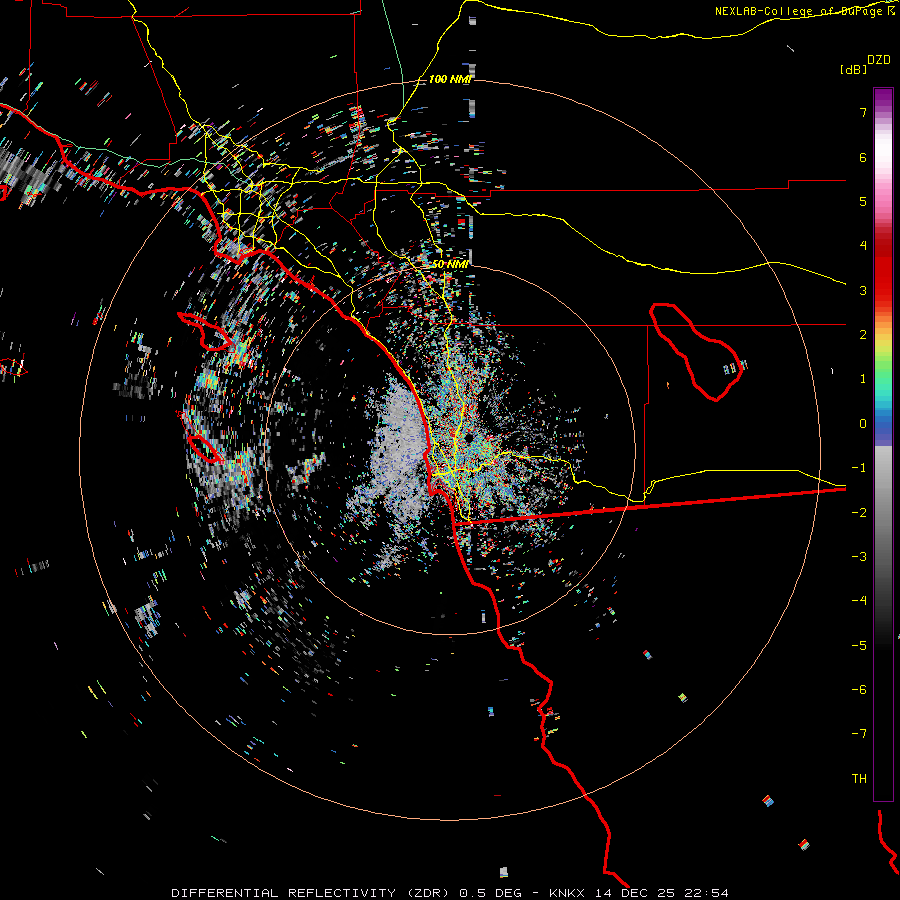Click the red 3 dB section of color bar

click(x=883, y=281)
